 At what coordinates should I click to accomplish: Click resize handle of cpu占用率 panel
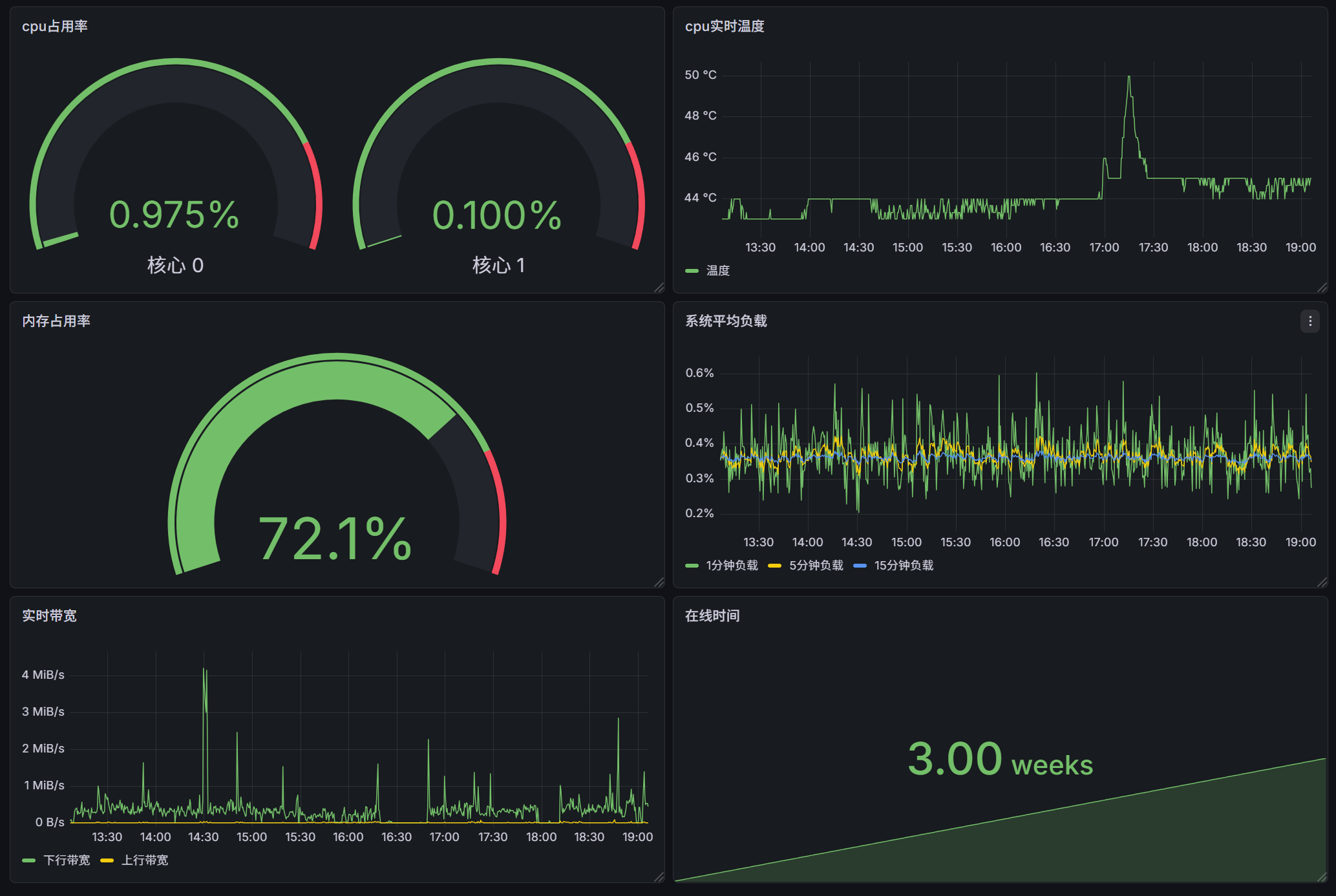click(x=659, y=287)
